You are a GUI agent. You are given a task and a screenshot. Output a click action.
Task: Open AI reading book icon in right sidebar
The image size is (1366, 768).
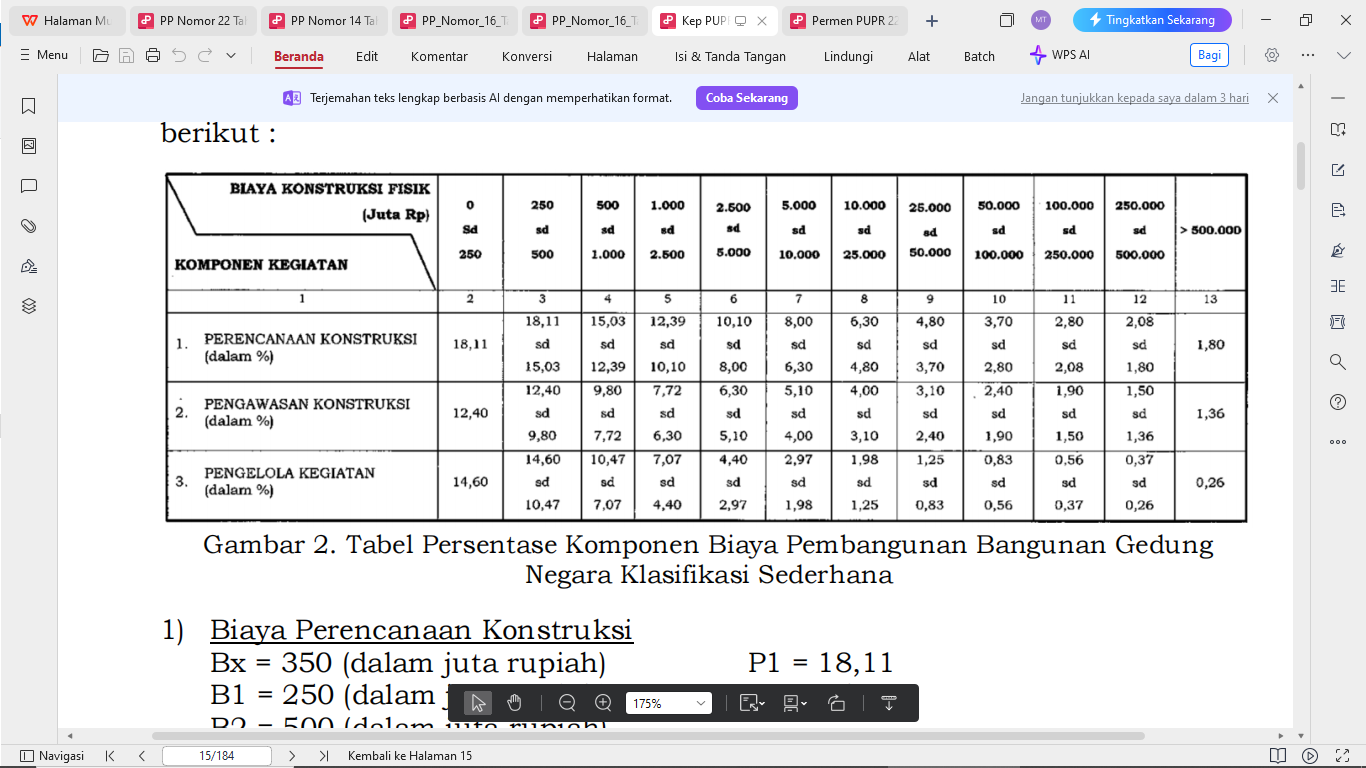point(1338,130)
